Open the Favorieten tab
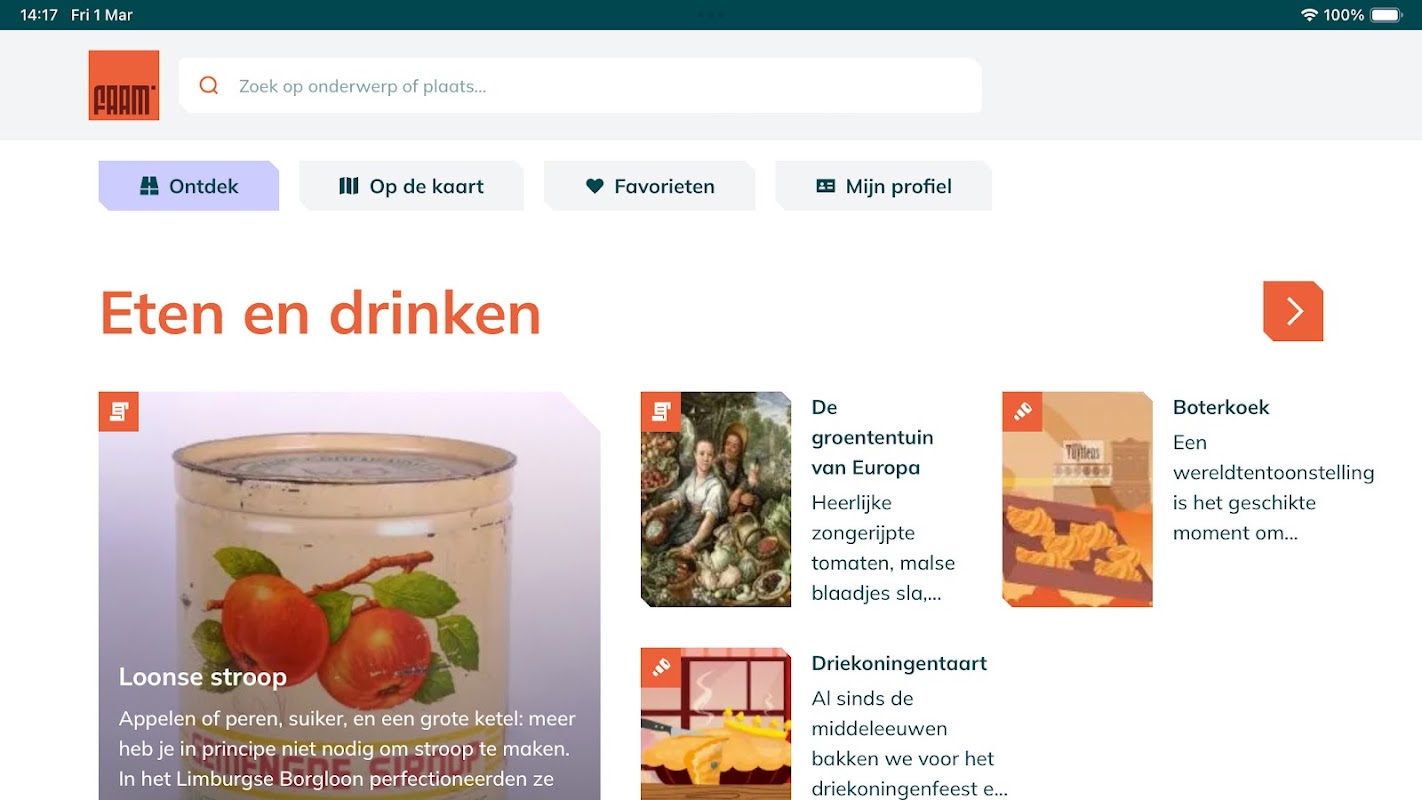This screenshot has height=800, width=1422. click(x=650, y=186)
